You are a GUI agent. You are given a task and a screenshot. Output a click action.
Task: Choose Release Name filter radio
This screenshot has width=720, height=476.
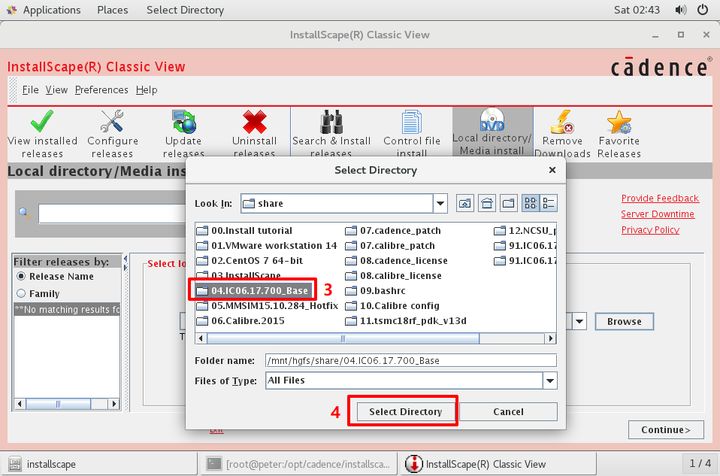click(21, 276)
